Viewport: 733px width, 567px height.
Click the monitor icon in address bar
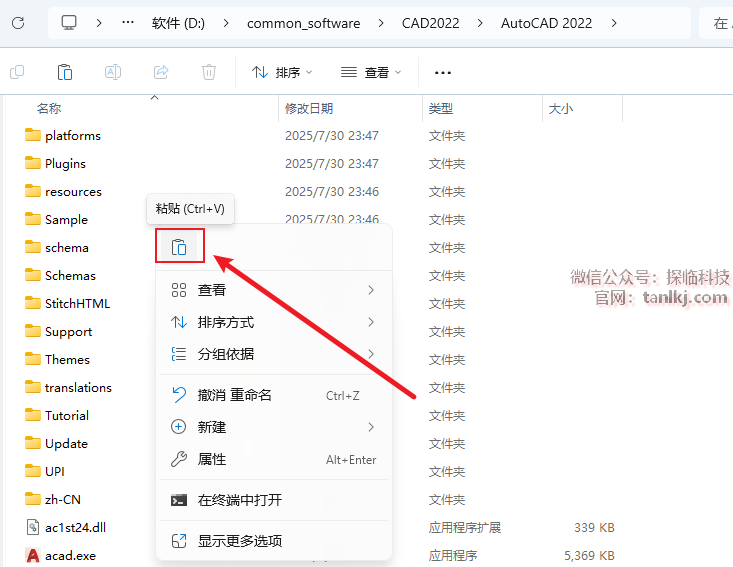click(69, 22)
